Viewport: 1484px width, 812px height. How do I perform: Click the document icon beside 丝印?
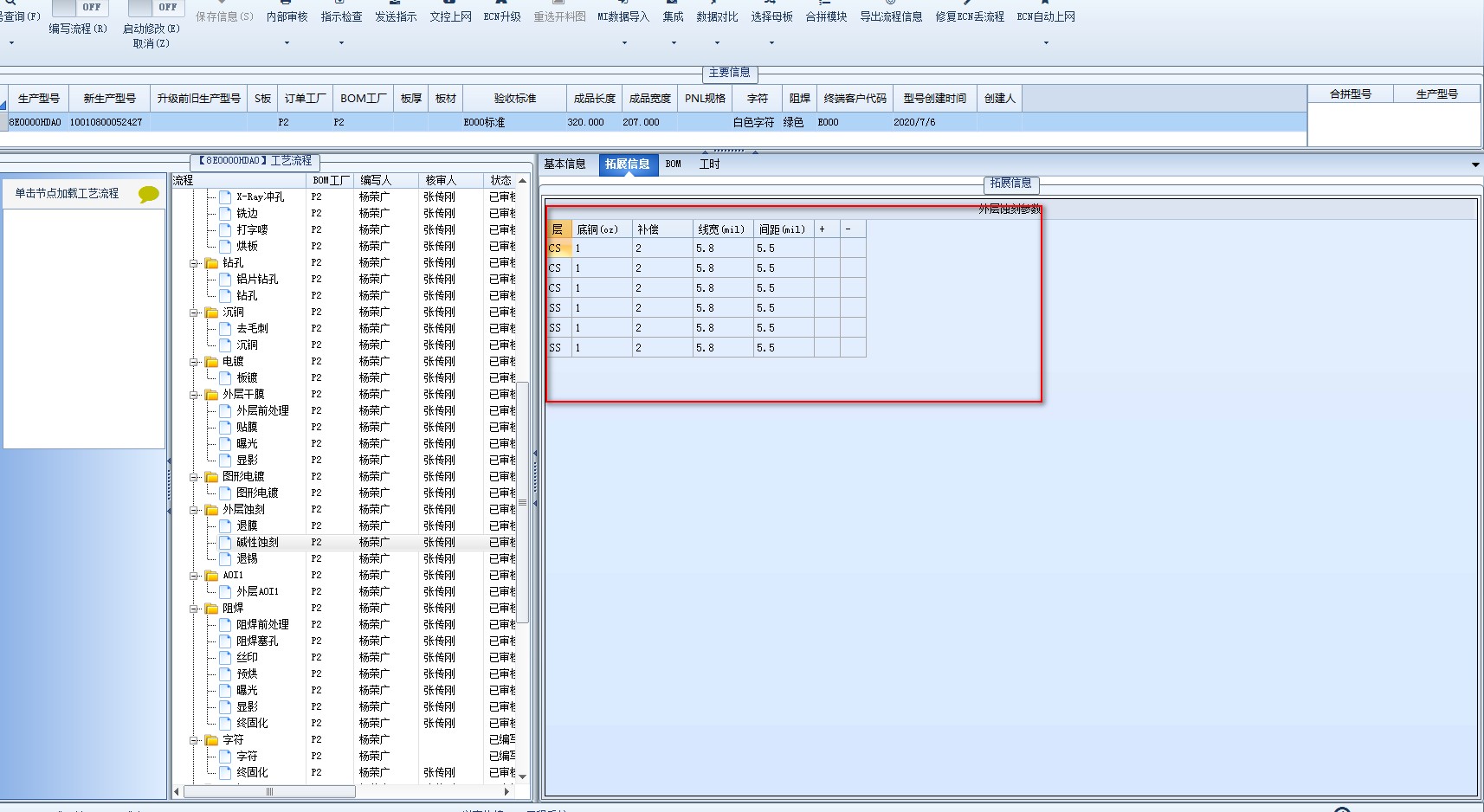(x=225, y=657)
